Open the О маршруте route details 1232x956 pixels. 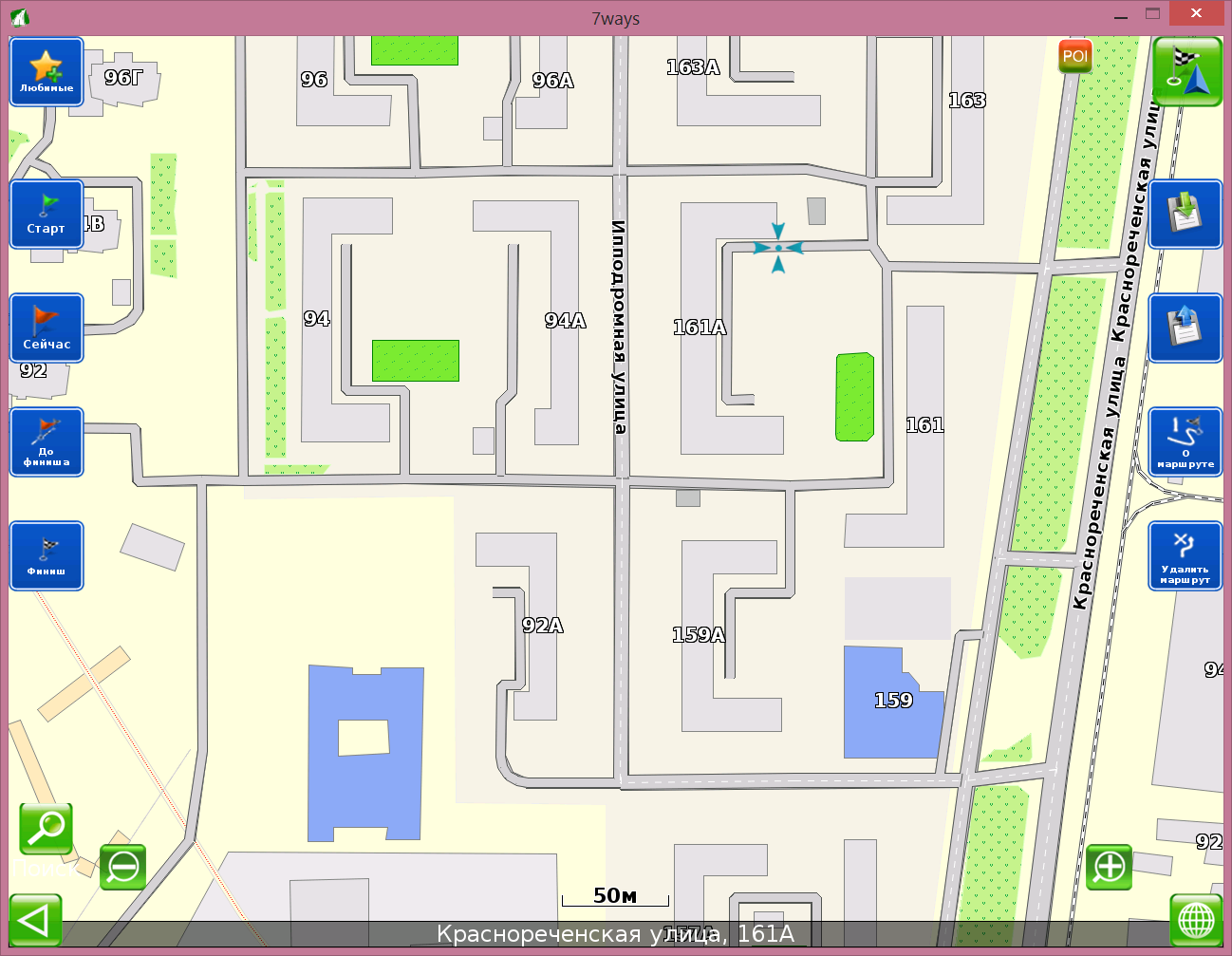(1185, 442)
